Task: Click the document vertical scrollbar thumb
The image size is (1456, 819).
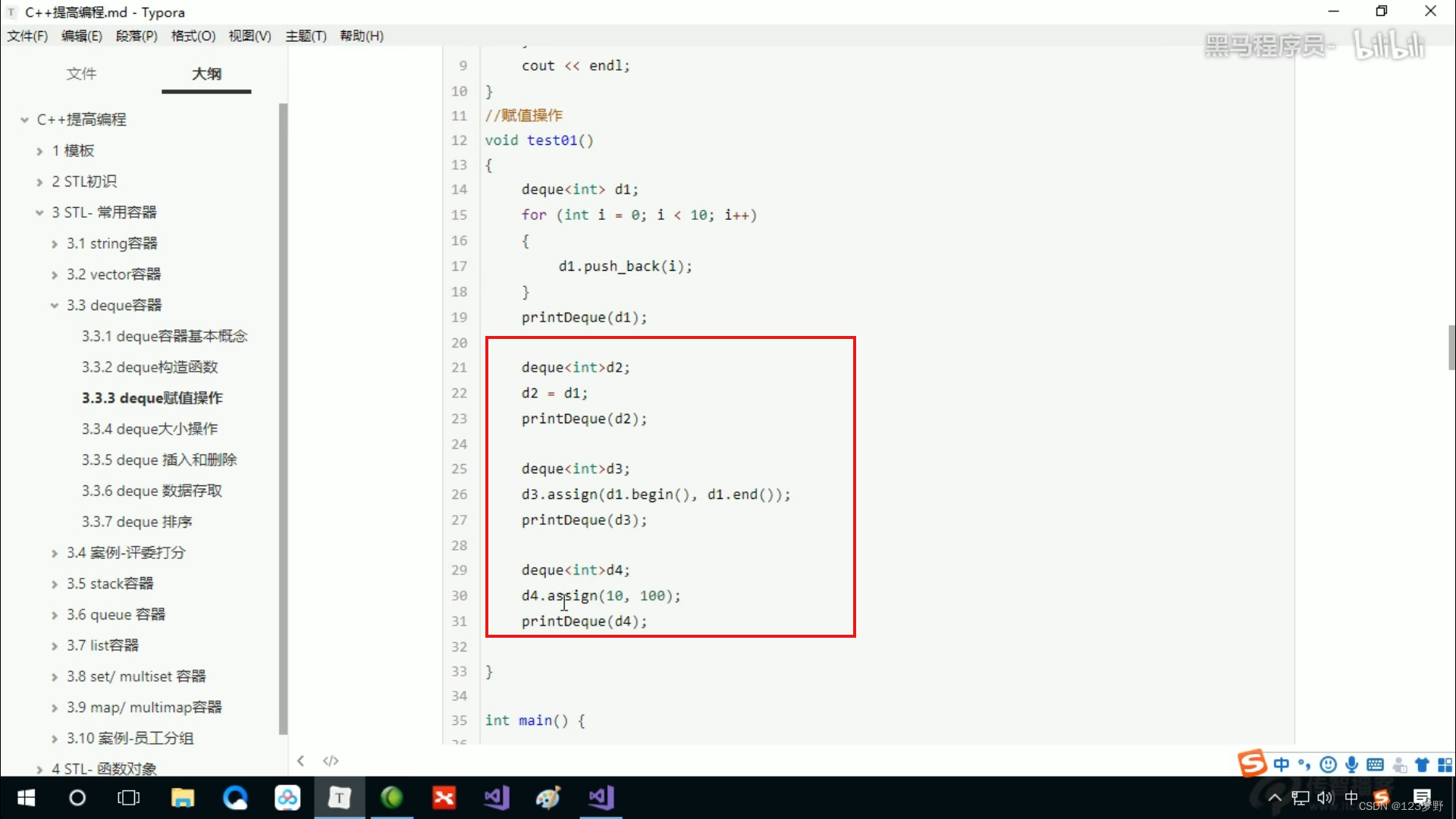Action: (1451, 347)
